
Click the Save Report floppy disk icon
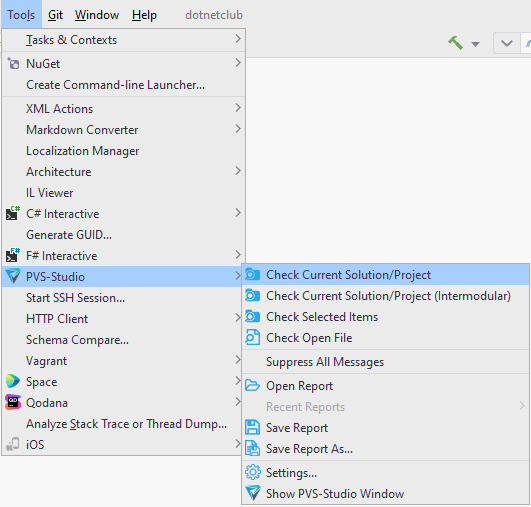pos(252,427)
